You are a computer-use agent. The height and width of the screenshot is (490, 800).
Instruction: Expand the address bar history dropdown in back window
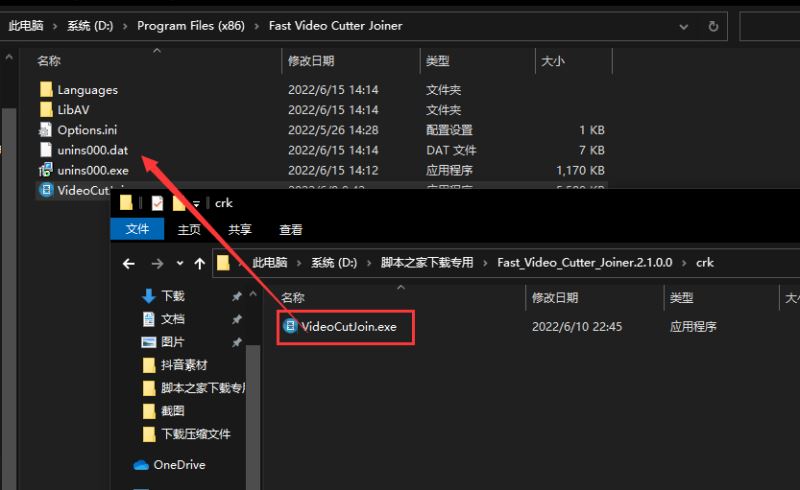684,27
